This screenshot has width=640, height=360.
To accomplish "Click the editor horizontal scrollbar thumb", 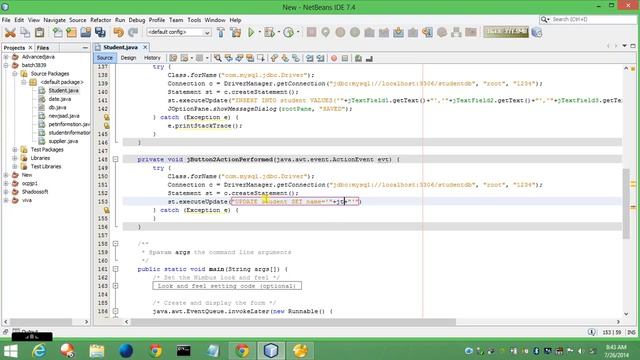I will pos(293,322).
